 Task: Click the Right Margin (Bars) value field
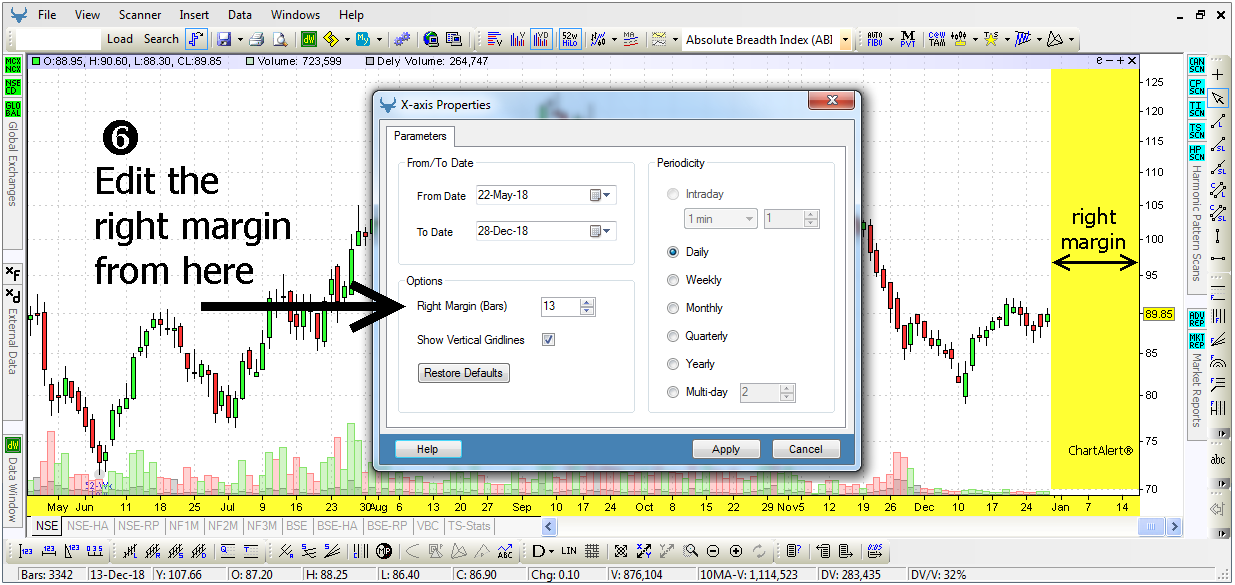[559, 307]
